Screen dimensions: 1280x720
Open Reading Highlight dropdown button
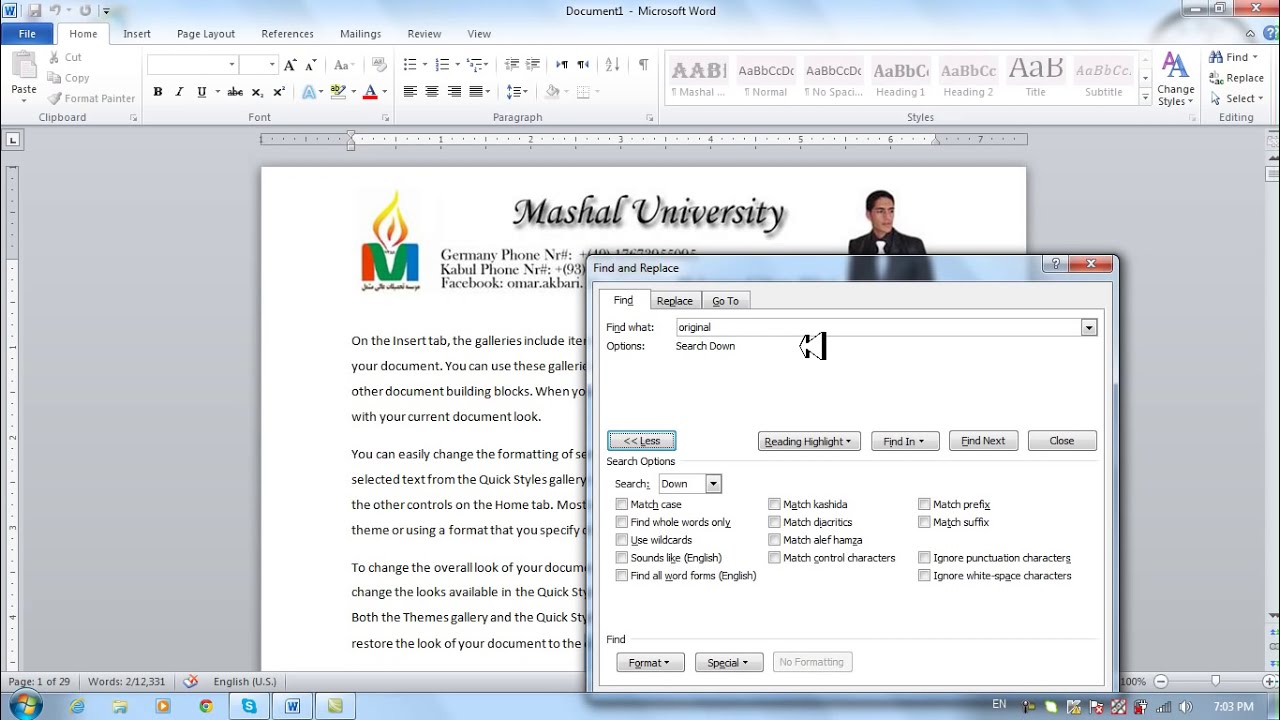808,441
